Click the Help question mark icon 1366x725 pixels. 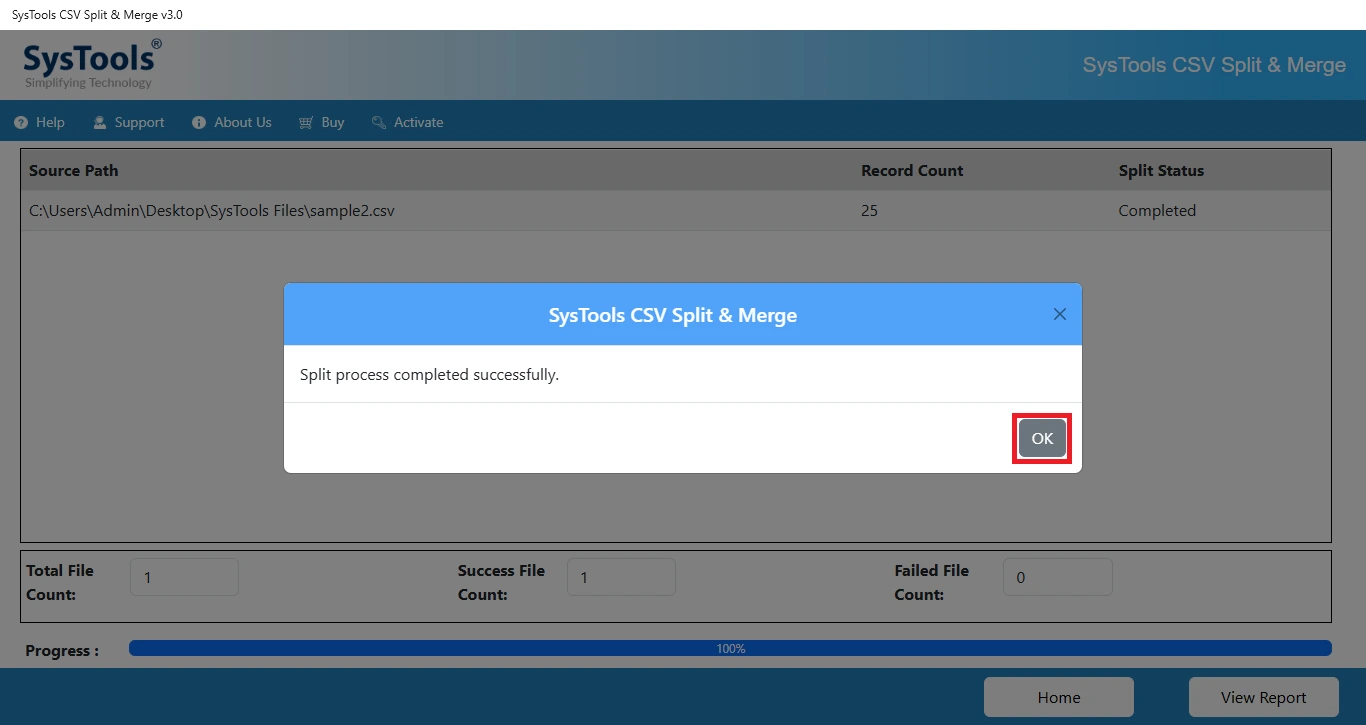[x=21, y=122]
